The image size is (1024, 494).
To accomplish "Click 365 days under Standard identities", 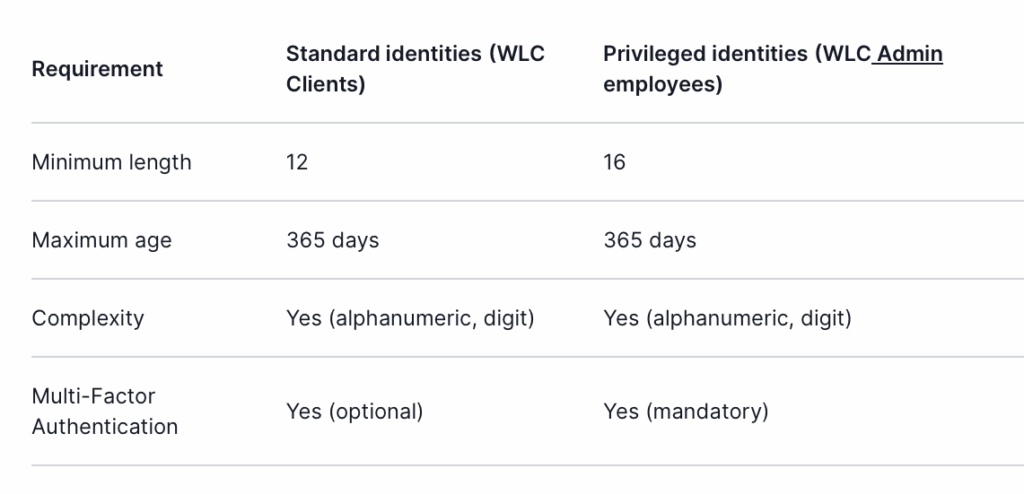I will coord(332,240).
